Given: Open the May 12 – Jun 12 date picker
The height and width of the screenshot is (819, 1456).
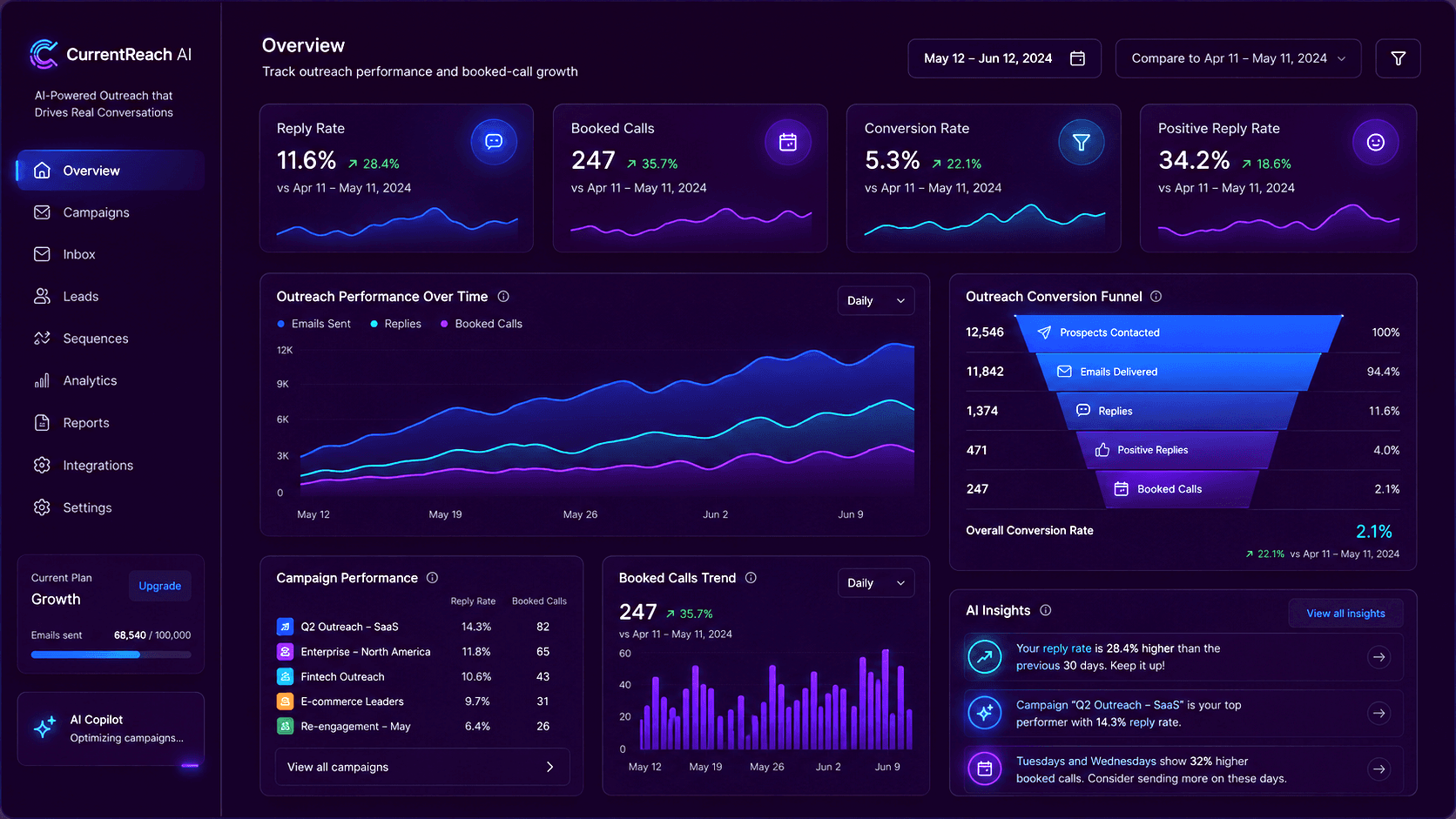Looking at the screenshot, I should tap(1004, 58).
